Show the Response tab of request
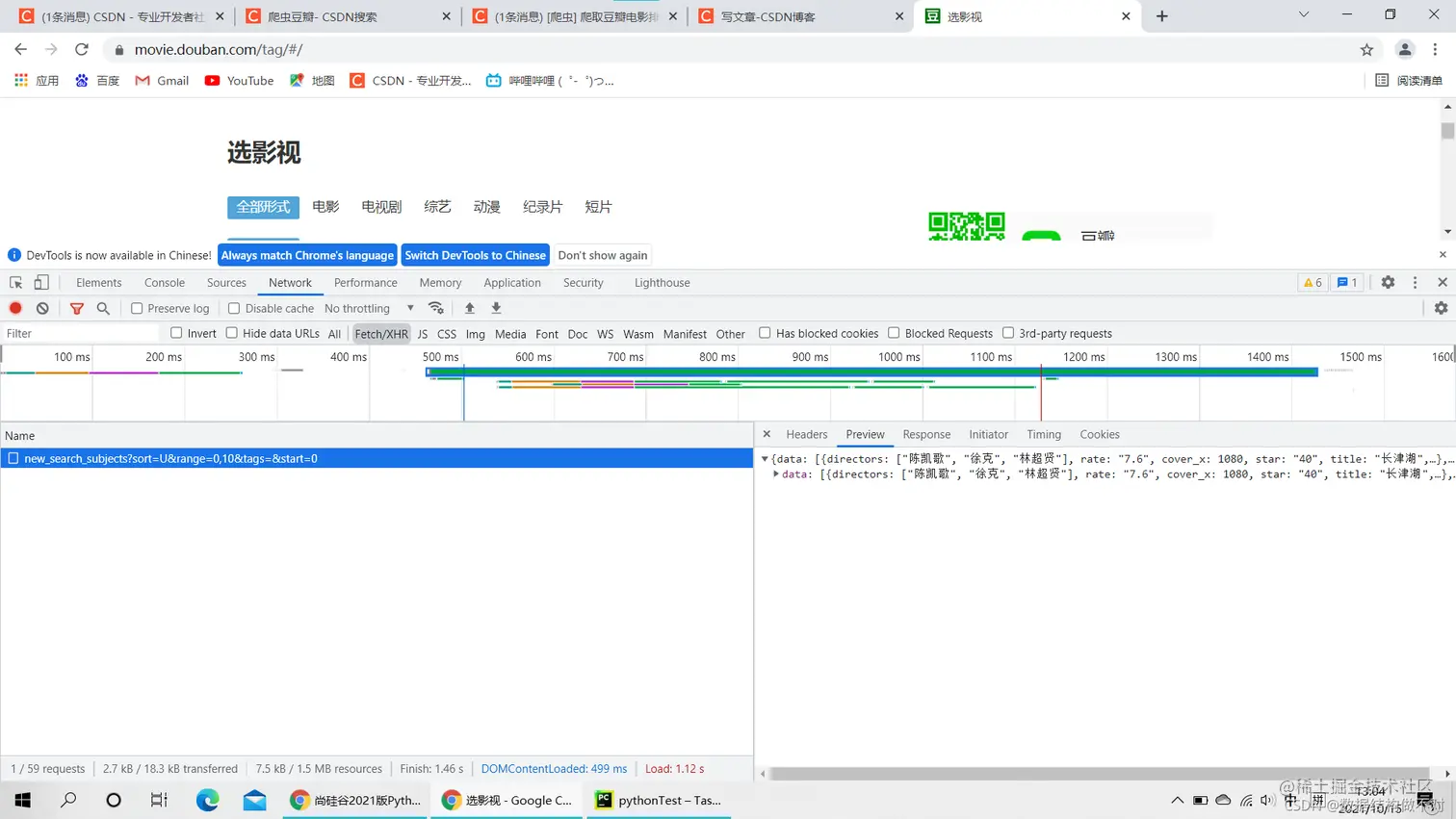1456x819 pixels. pos(926,435)
